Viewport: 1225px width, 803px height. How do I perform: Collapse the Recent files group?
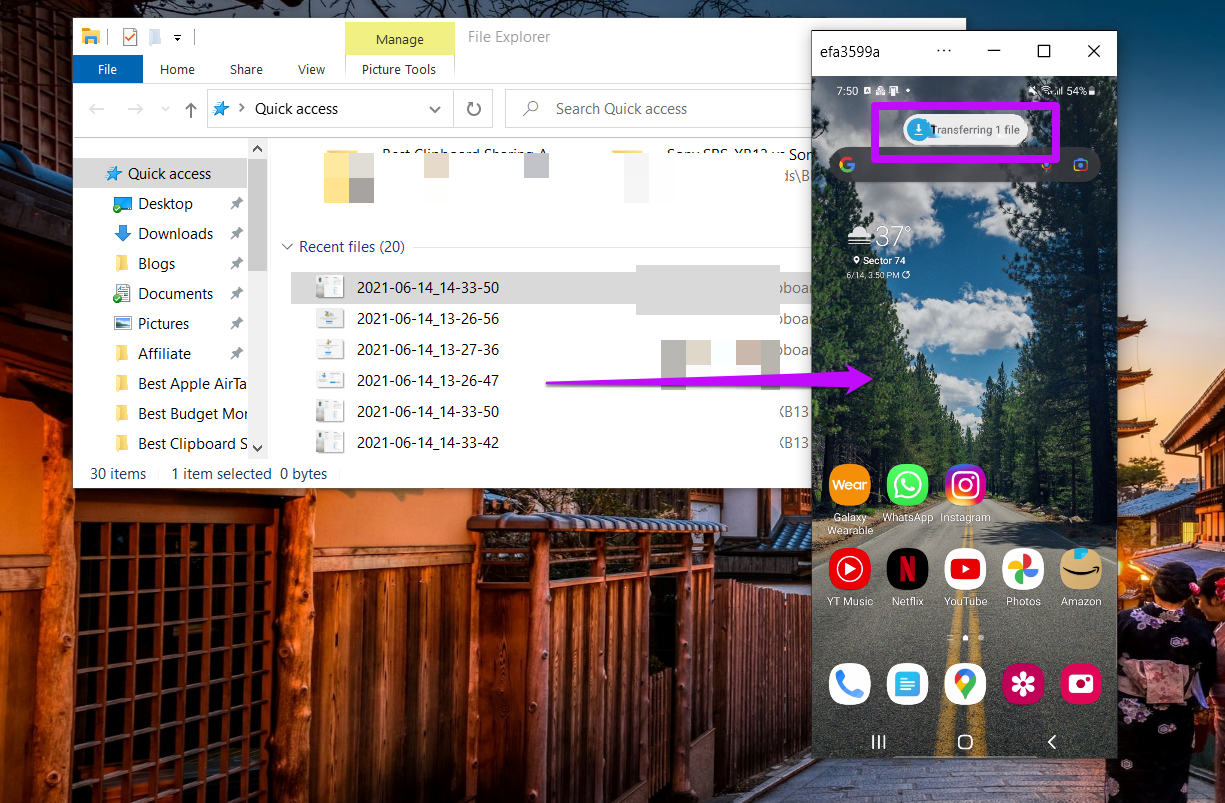(x=288, y=247)
